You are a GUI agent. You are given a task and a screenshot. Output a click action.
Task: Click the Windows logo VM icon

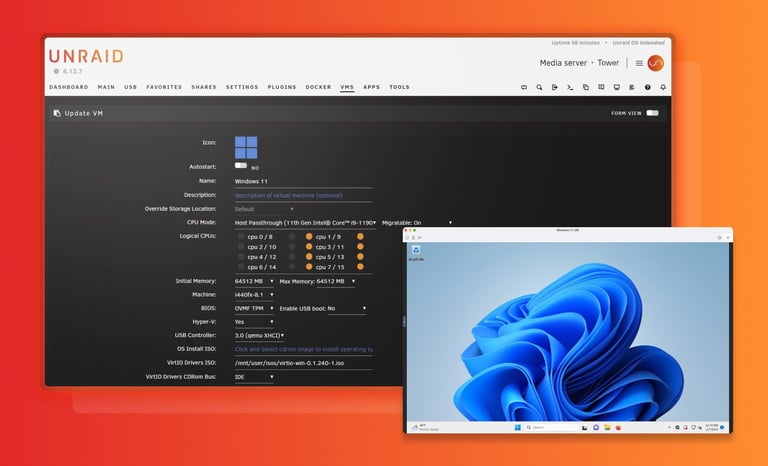coord(246,147)
